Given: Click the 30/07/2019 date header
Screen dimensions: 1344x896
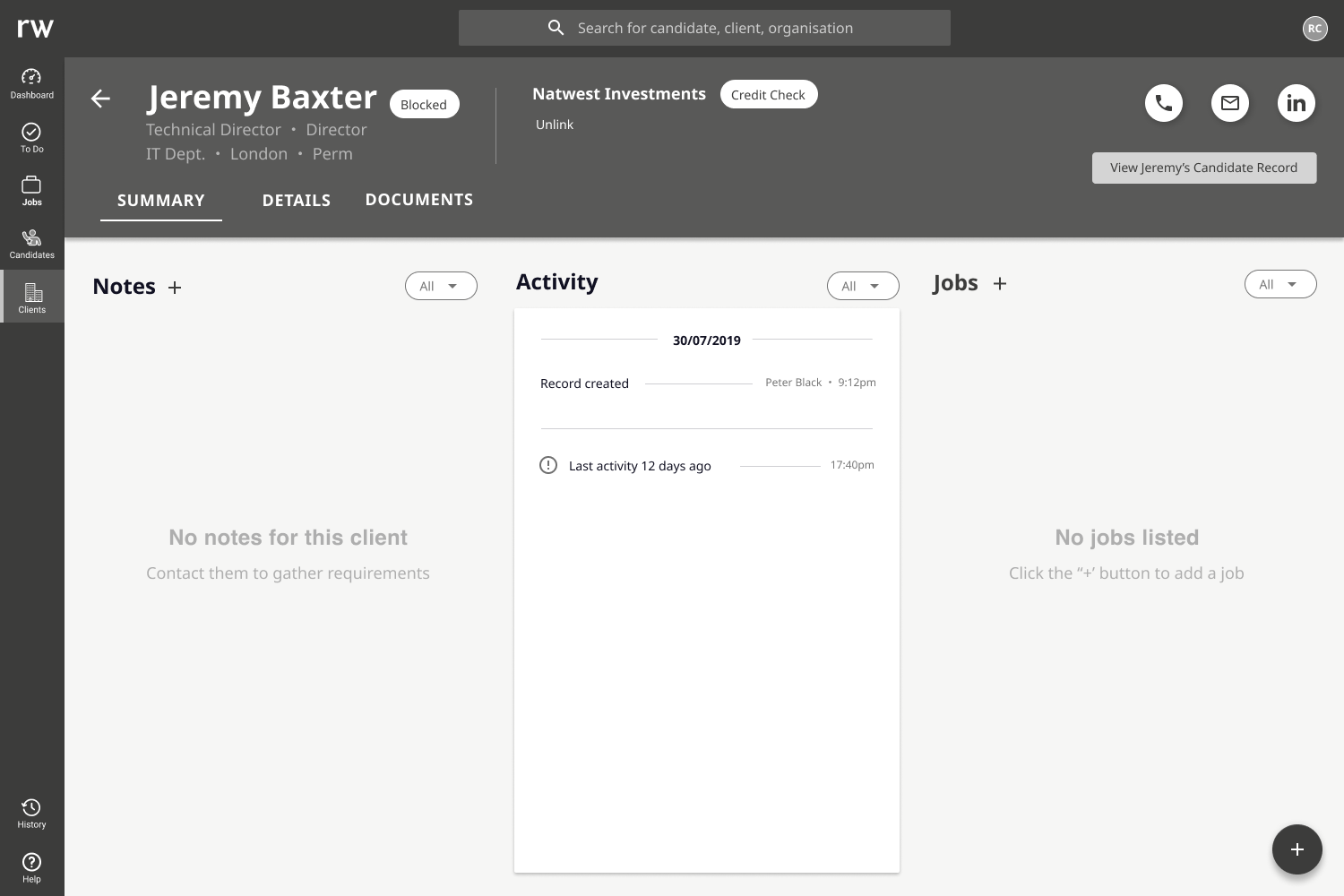Looking at the screenshot, I should click(x=707, y=340).
